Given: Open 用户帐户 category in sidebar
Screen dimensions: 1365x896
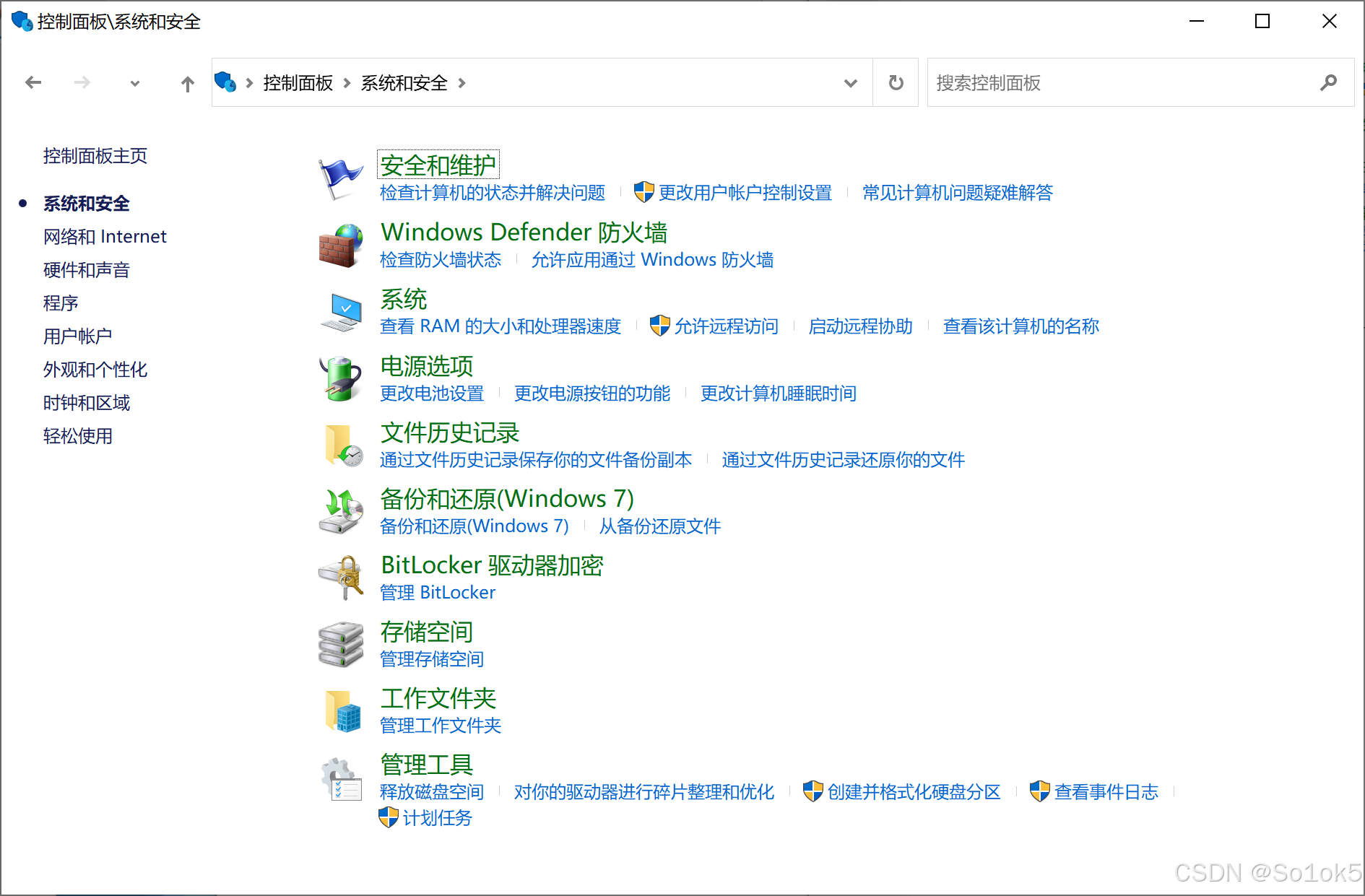Looking at the screenshot, I should click(x=78, y=336).
